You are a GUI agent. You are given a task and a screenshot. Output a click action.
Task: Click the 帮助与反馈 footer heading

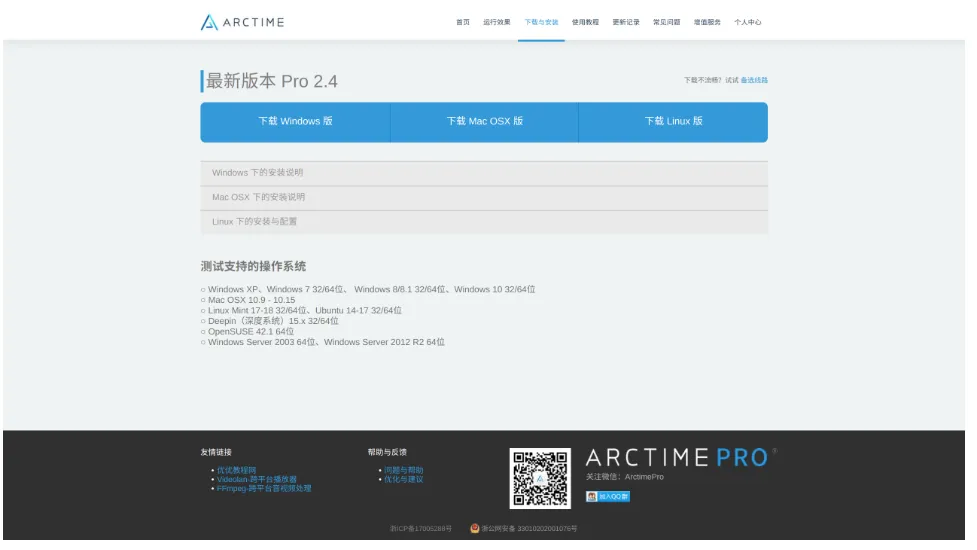(387, 452)
